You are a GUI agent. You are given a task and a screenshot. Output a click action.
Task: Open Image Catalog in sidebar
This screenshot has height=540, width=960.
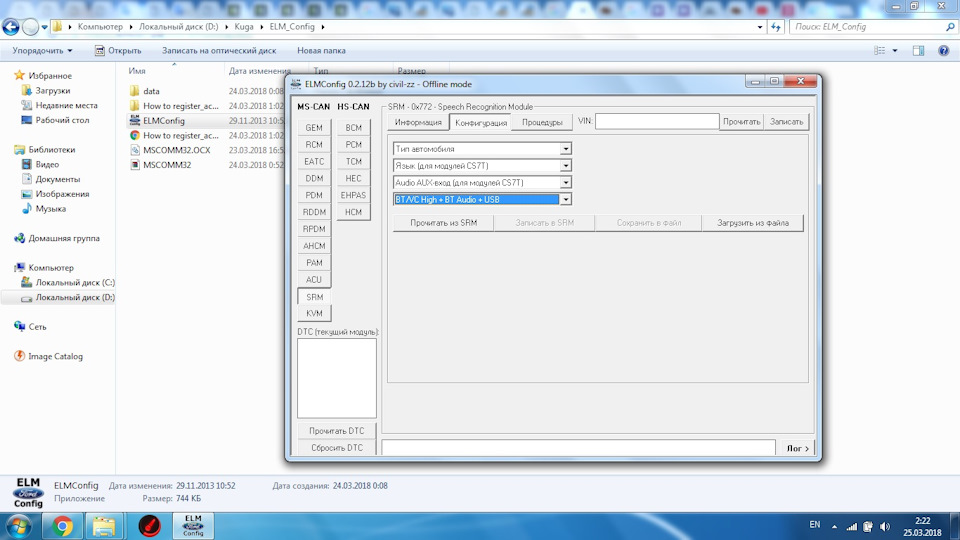pos(55,356)
